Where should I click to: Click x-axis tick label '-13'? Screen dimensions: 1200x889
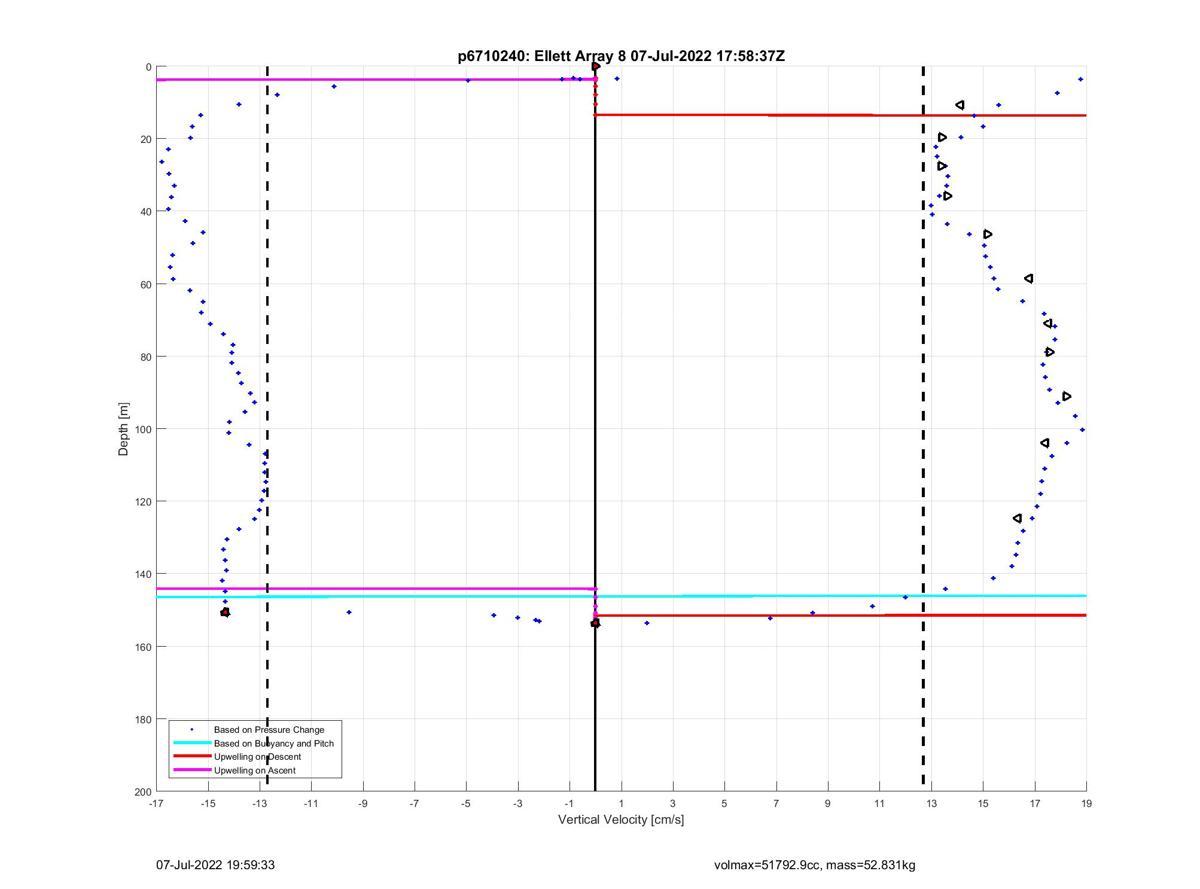click(260, 804)
